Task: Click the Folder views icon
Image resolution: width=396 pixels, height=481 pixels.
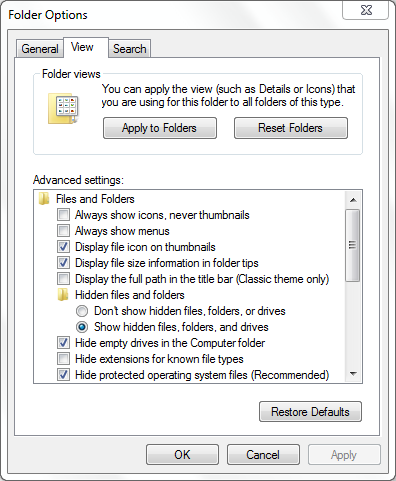Action: click(63, 108)
